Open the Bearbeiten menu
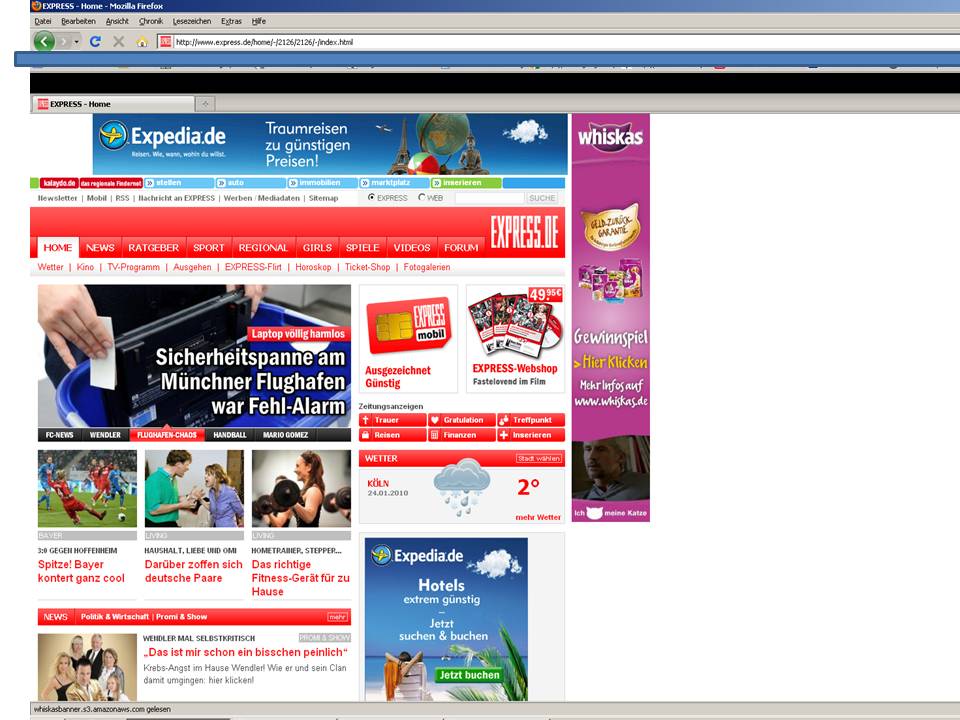This screenshot has width=960, height=720. 78,21
